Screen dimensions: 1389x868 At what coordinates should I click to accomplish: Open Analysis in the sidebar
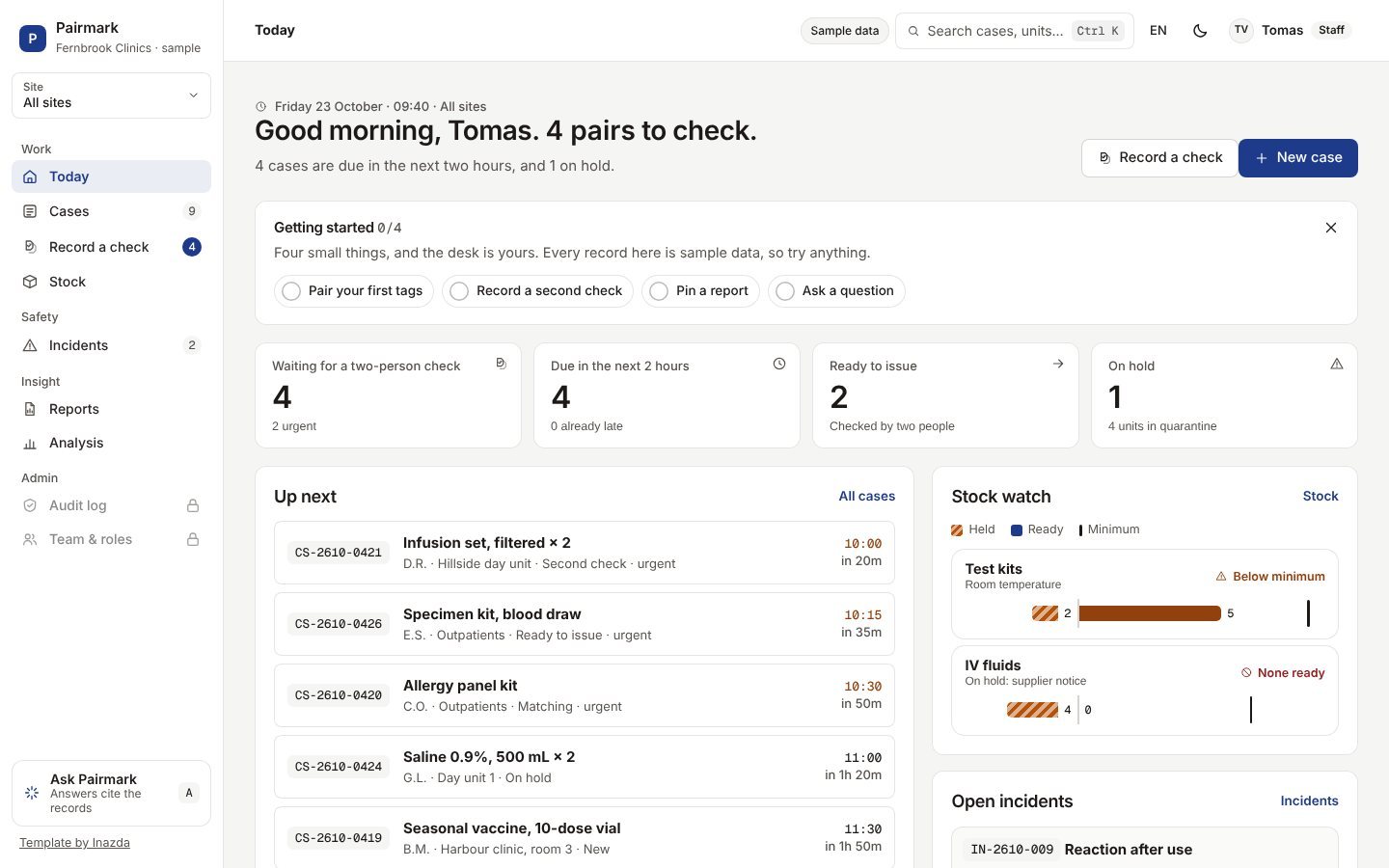pos(111,443)
